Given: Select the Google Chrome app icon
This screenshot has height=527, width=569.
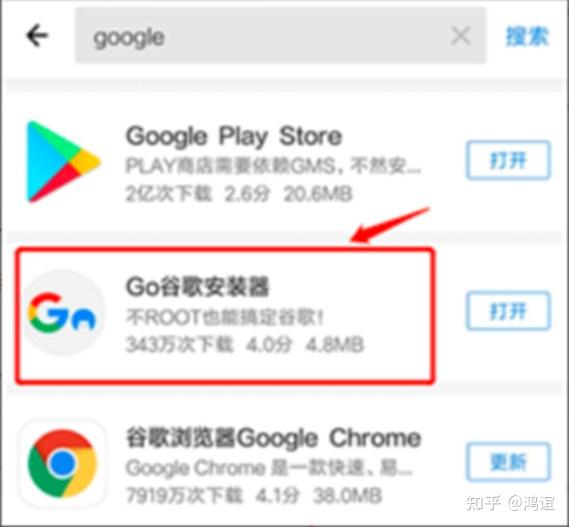Looking at the screenshot, I should [x=62, y=463].
